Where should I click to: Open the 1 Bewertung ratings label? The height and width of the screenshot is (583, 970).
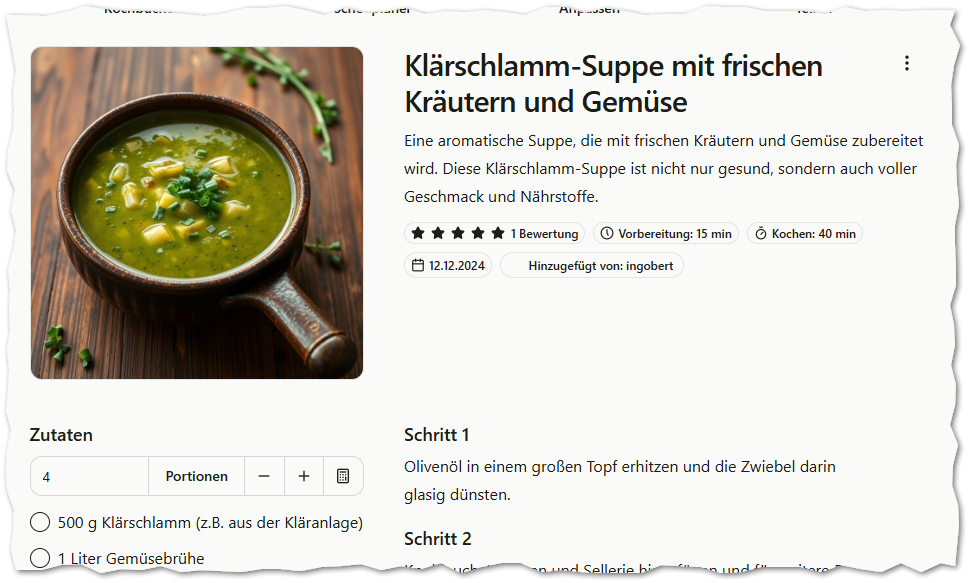click(544, 234)
